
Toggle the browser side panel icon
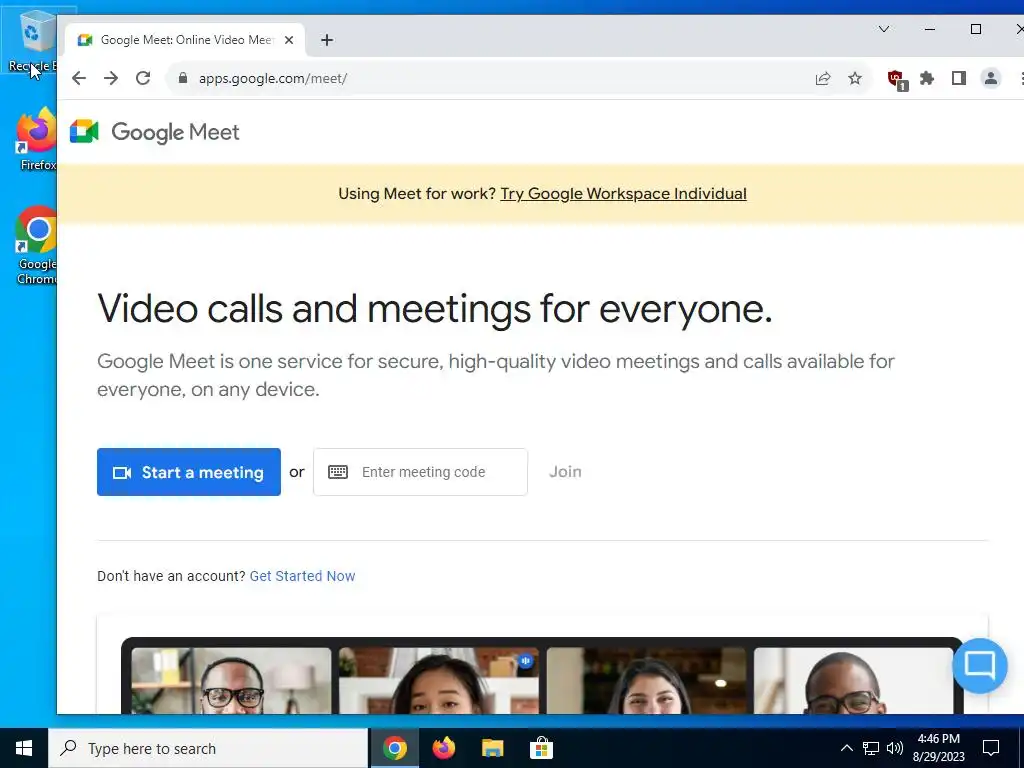coord(959,78)
